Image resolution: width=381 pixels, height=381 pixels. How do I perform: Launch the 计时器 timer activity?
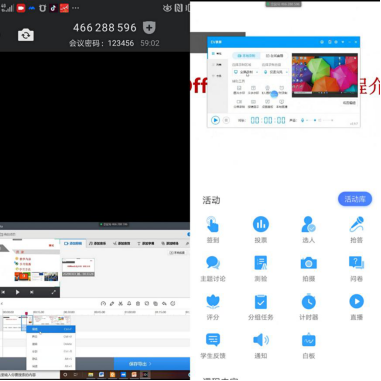click(309, 301)
